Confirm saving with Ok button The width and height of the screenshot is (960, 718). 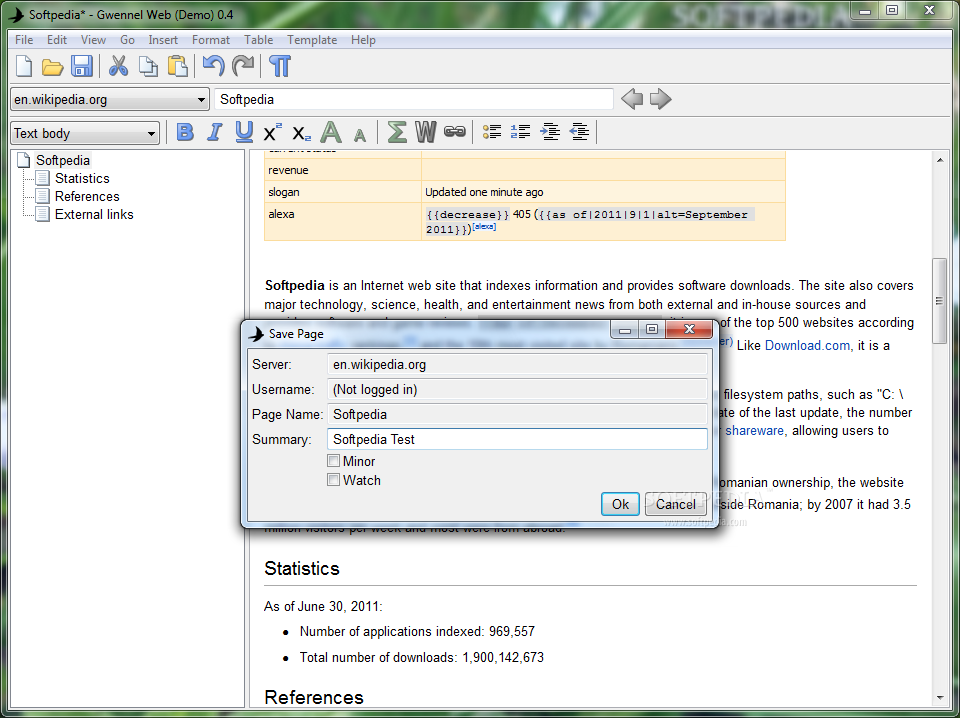click(620, 504)
